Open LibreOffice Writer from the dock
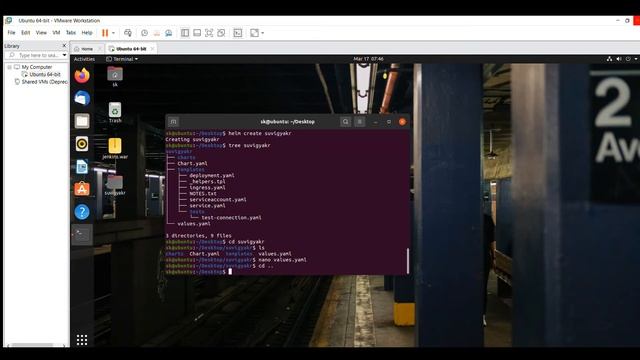This screenshot has width=640, height=360. coord(82,167)
